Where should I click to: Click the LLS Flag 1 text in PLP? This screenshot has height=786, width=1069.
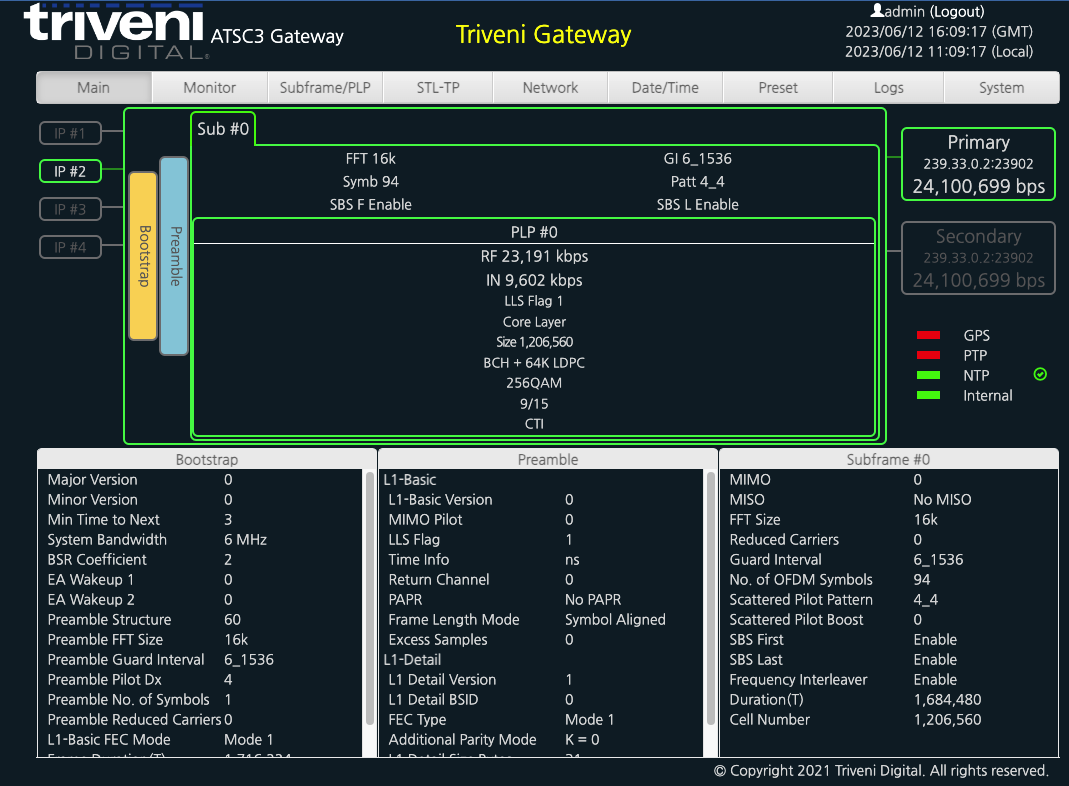[x=534, y=301]
